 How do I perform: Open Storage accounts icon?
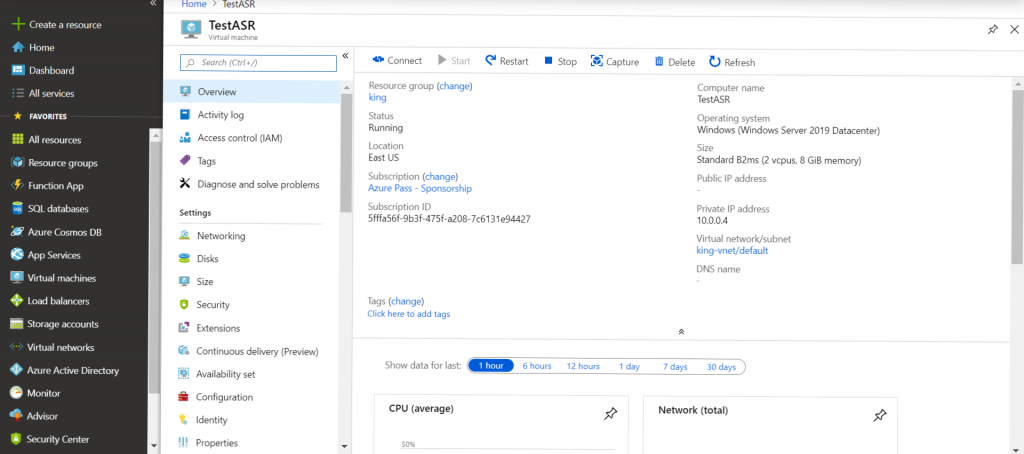tap(17, 324)
